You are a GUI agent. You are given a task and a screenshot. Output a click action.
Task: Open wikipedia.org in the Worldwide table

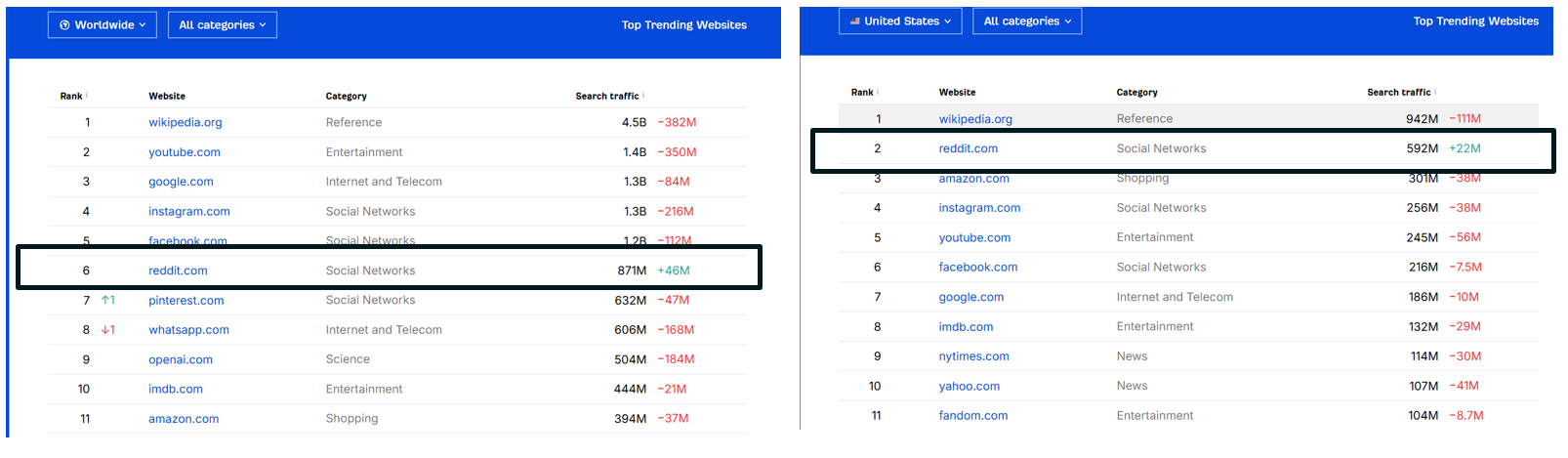point(186,122)
